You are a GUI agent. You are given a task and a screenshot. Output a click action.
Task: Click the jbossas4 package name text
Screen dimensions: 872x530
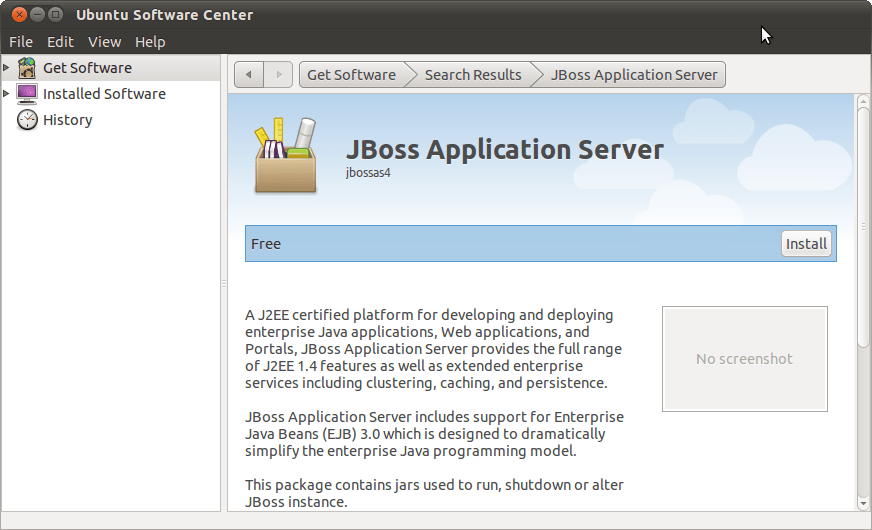(368, 172)
